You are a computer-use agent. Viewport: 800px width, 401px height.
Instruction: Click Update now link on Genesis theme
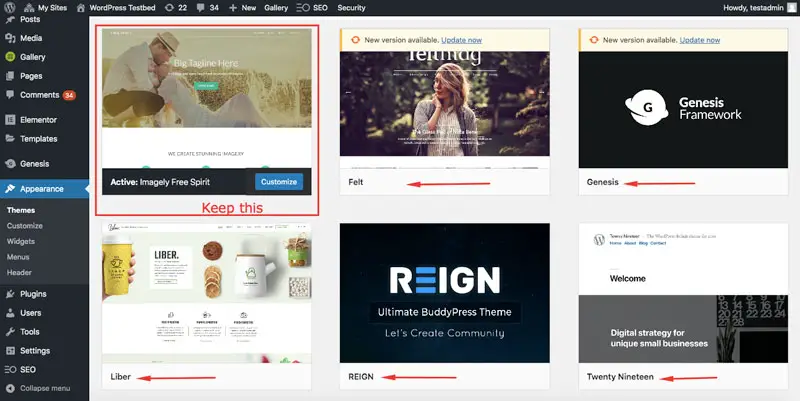[699, 40]
